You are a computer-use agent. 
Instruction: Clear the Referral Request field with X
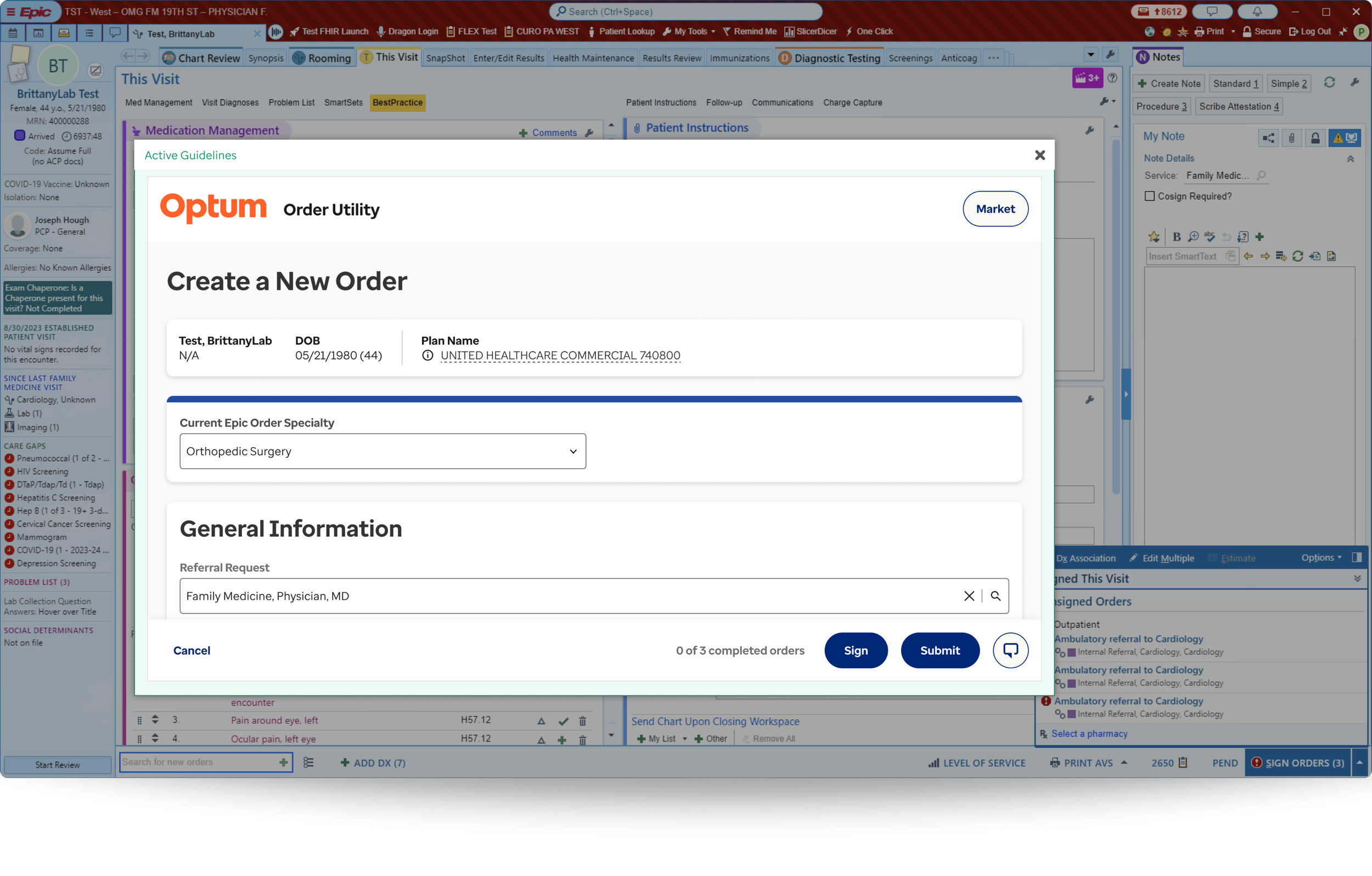coord(969,596)
